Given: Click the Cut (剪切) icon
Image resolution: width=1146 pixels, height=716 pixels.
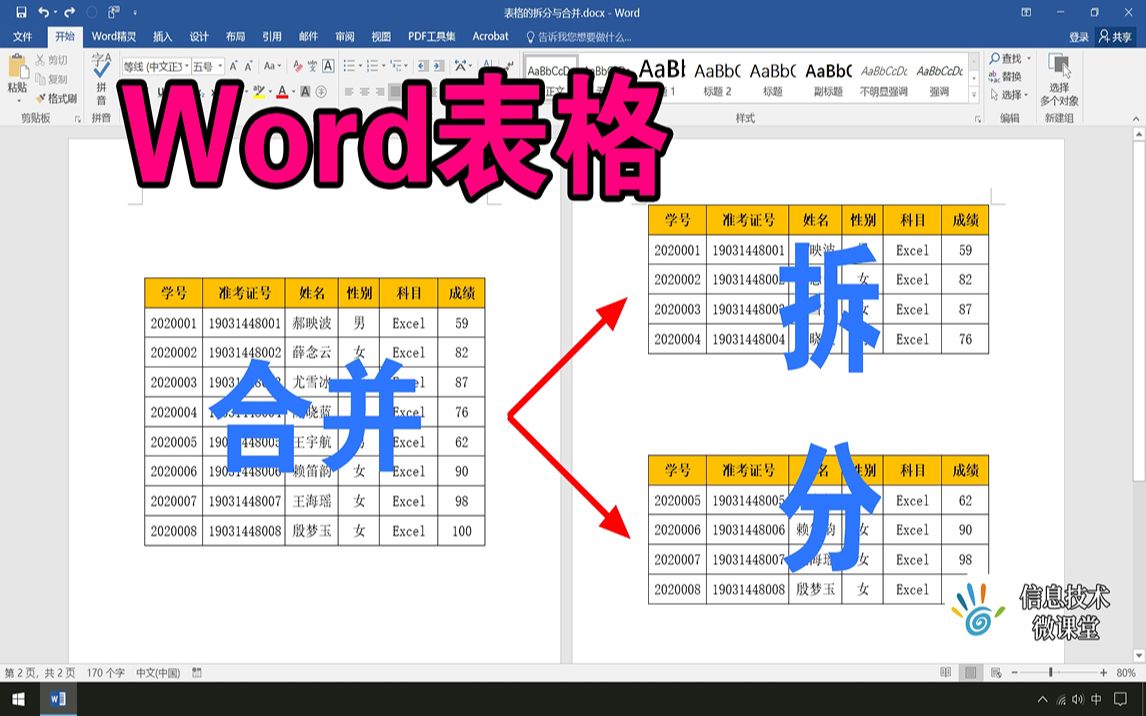Looking at the screenshot, I should click(x=43, y=61).
